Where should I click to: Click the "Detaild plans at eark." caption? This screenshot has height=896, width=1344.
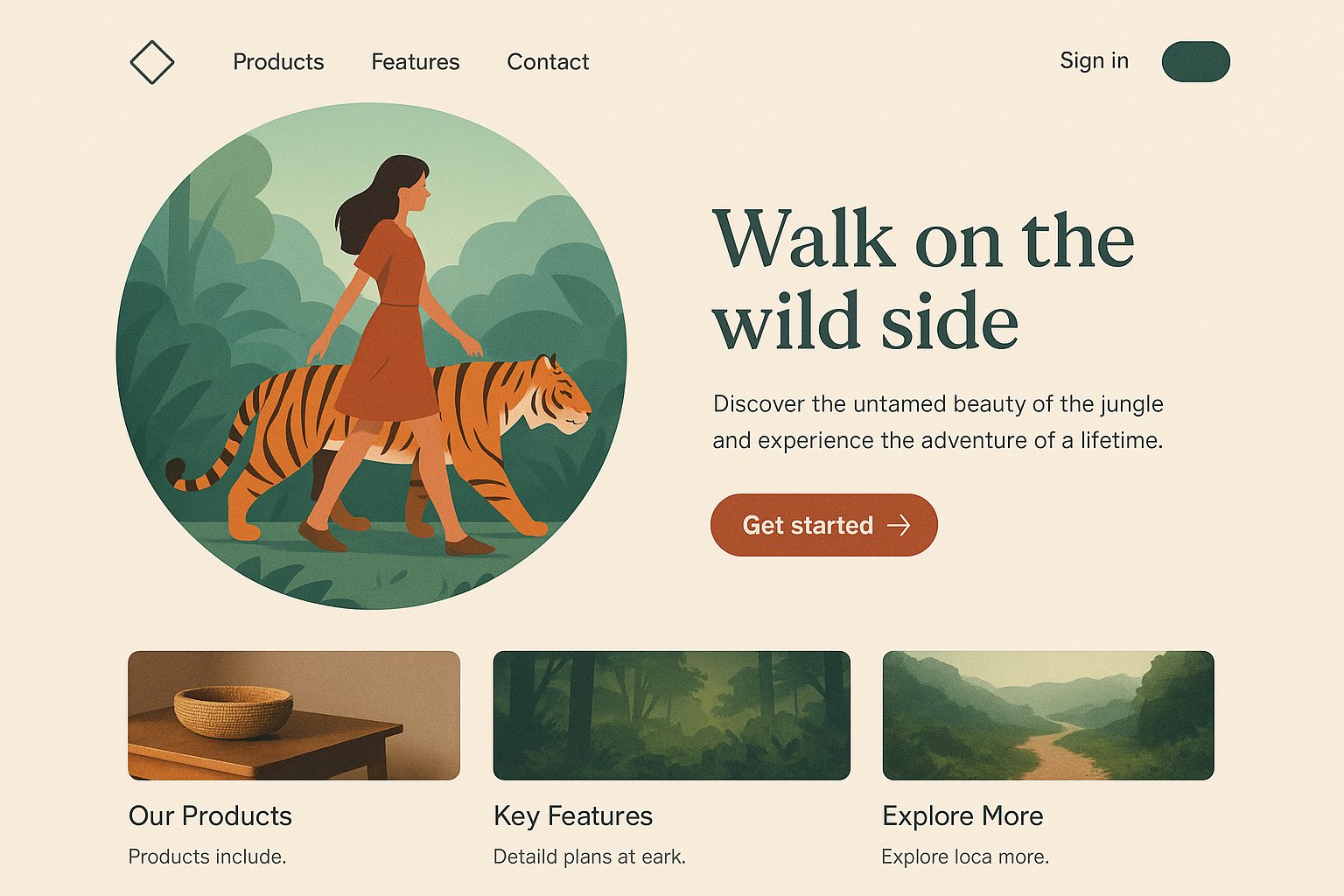590,857
